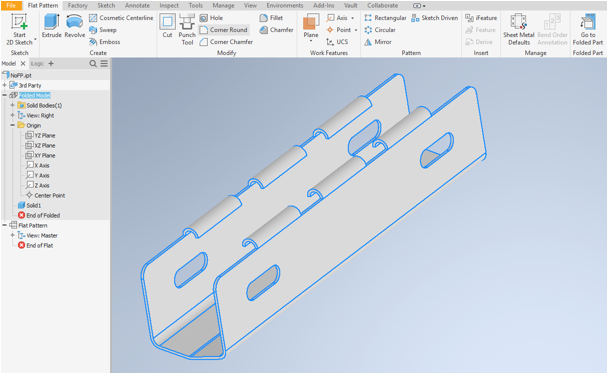Choose the Sweep tool

(103, 30)
